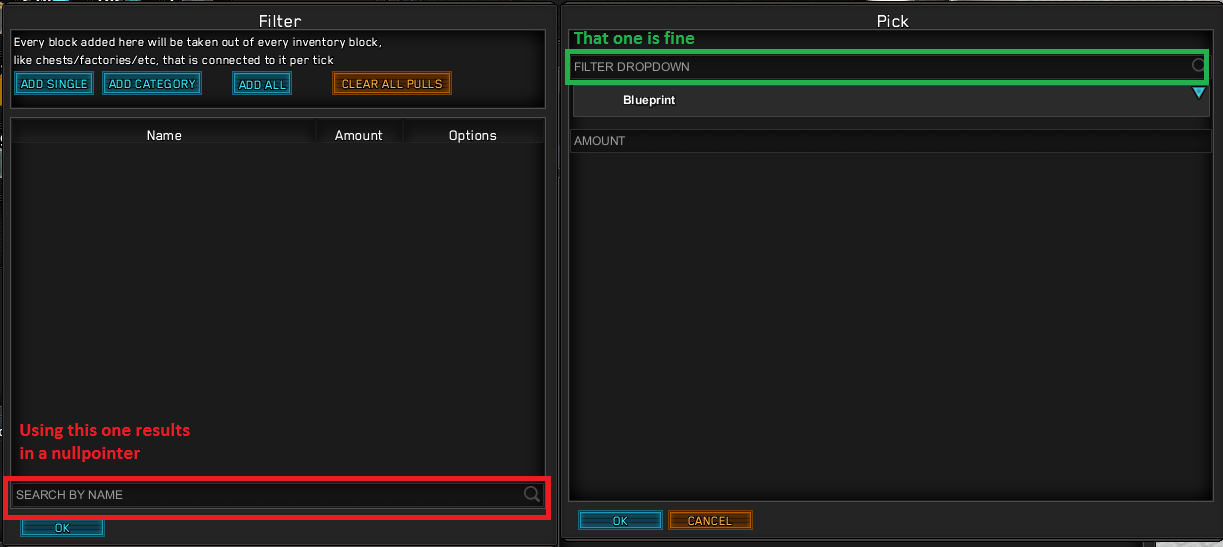Click ADD CATEGORY button
Viewport: 1223px width, 547px height.
tap(152, 84)
